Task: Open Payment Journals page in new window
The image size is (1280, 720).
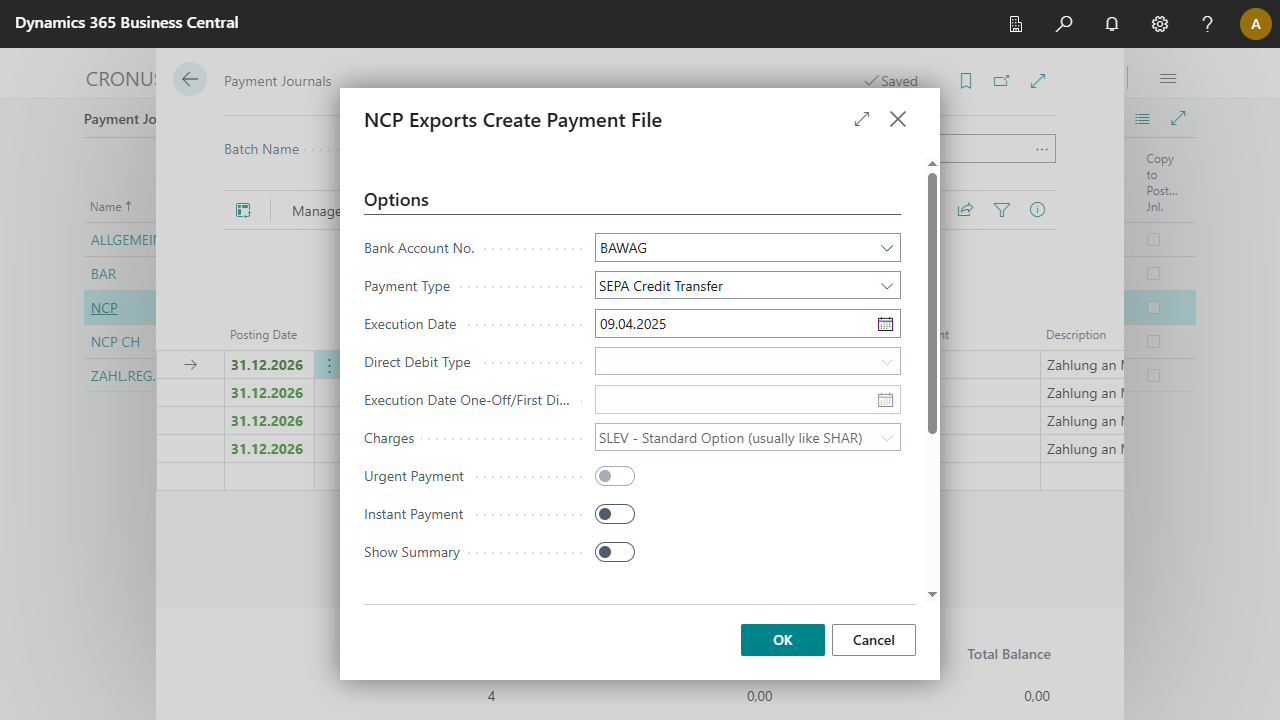Action: (1001, 81)
